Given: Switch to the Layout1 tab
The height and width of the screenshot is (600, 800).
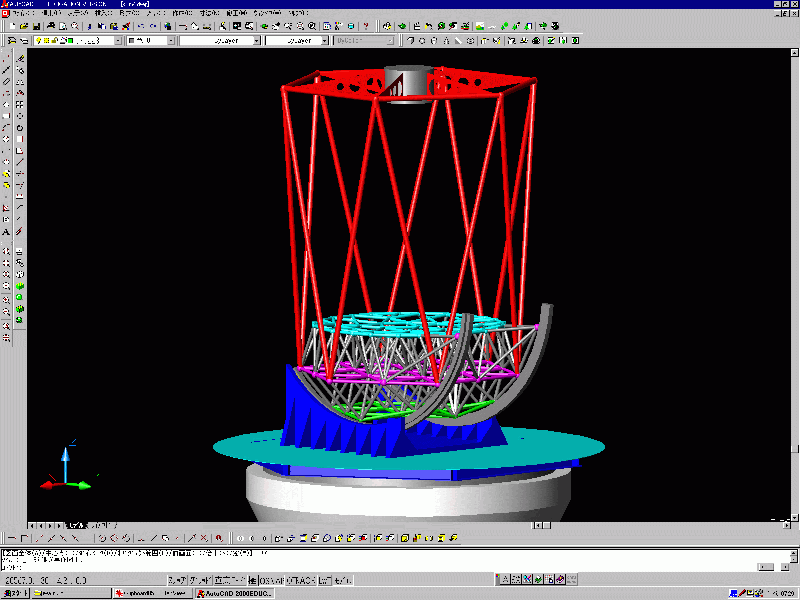Looking at the screenshot, I should [x=102, y=525].
